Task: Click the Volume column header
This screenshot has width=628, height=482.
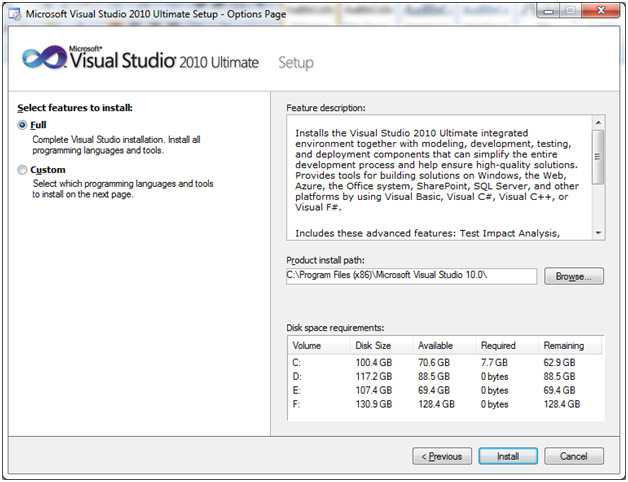Action: [319, 345]
